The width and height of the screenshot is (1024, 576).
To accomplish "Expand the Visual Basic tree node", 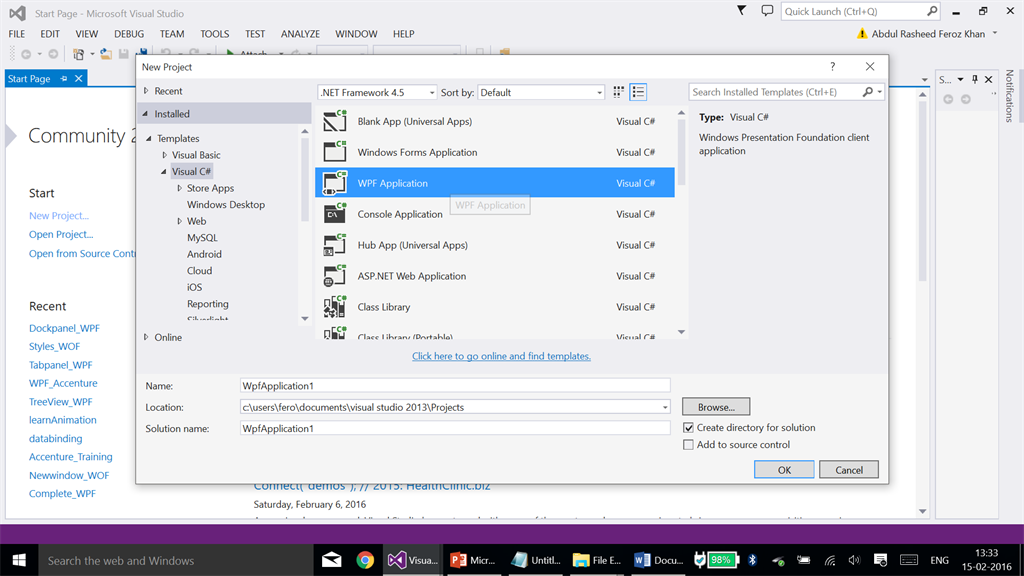I will (x=165, y=155).
